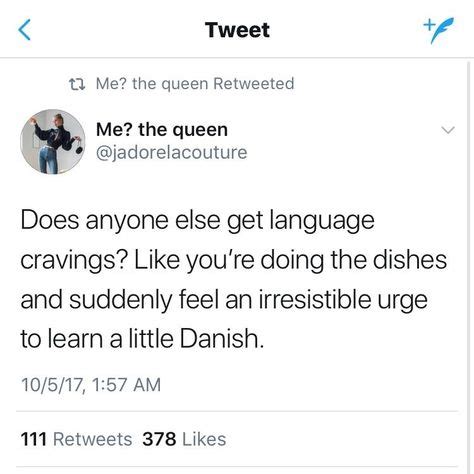Open profile via 'Me? the queen' bold name
Viewport: 474px width, 474px height.
[x=162, y=130]
